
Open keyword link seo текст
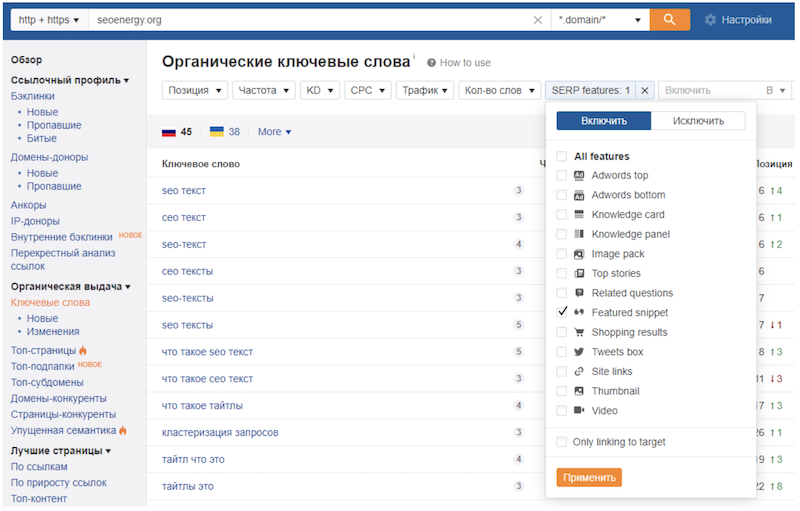pyautogui.click(x=184, y=191)
